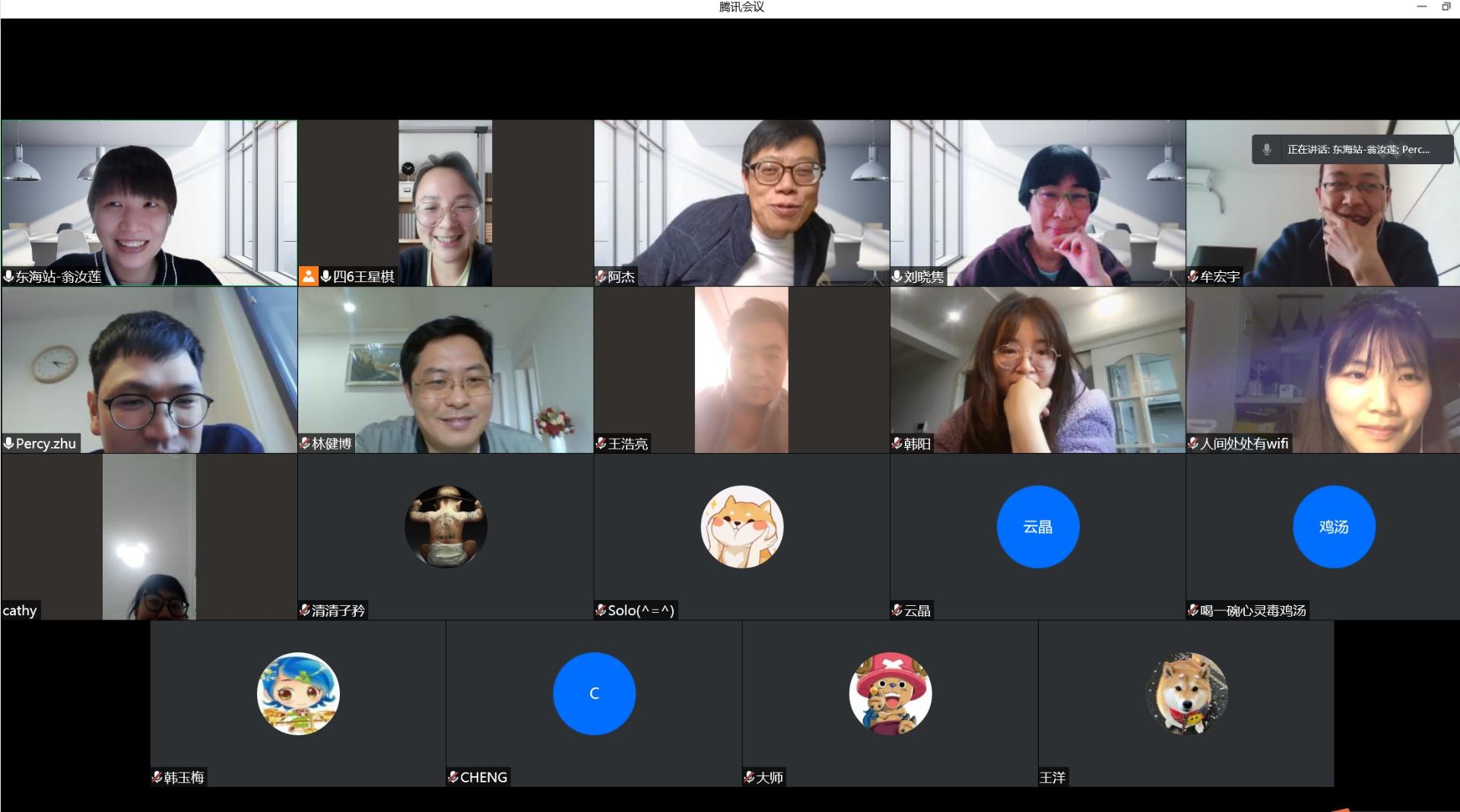
Task: Select the Shiba dog photo avatar of 王洋
Action: click(x=1186, y=693)
